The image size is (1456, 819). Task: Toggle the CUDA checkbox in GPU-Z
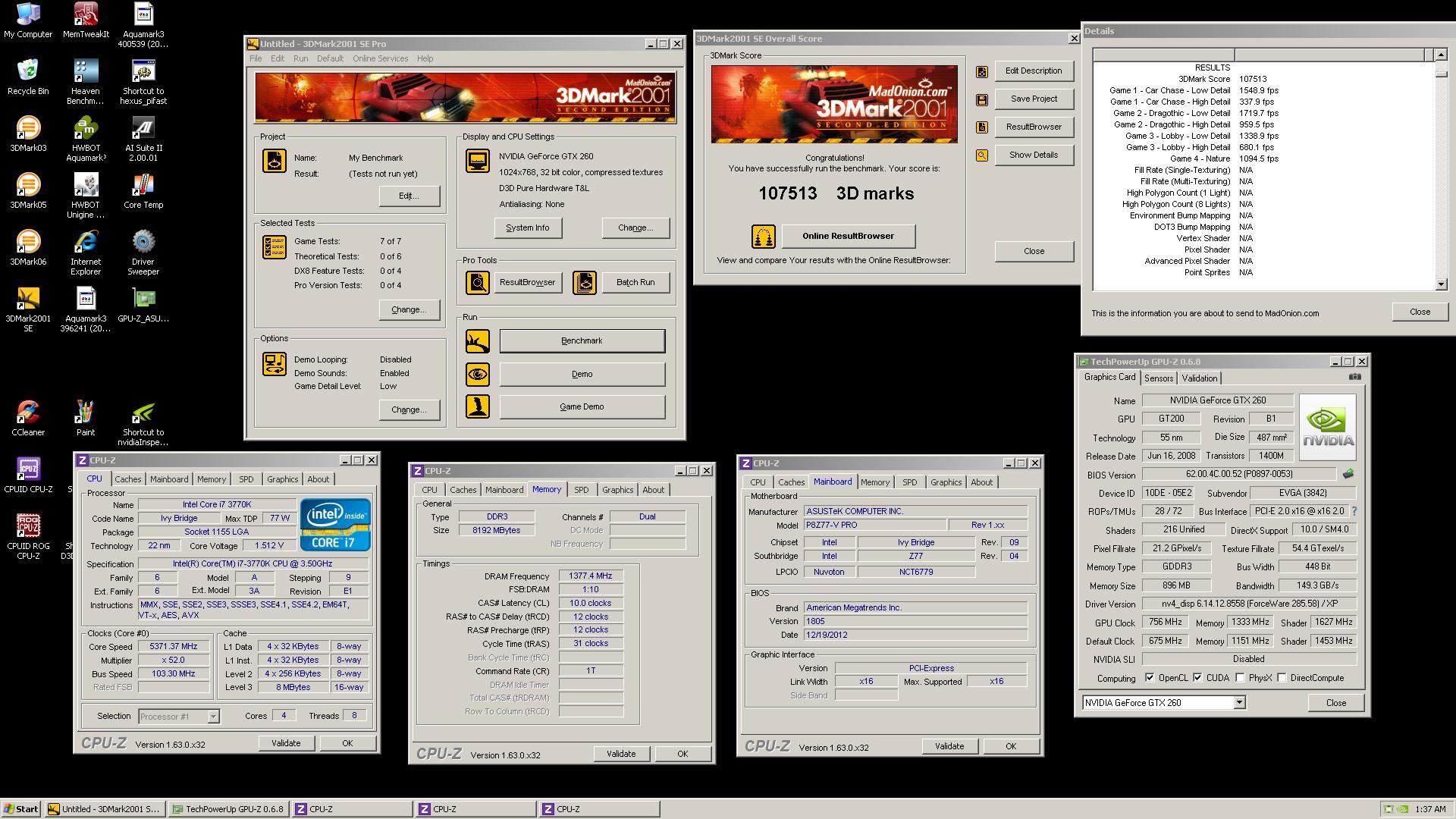click(1197, 678)
